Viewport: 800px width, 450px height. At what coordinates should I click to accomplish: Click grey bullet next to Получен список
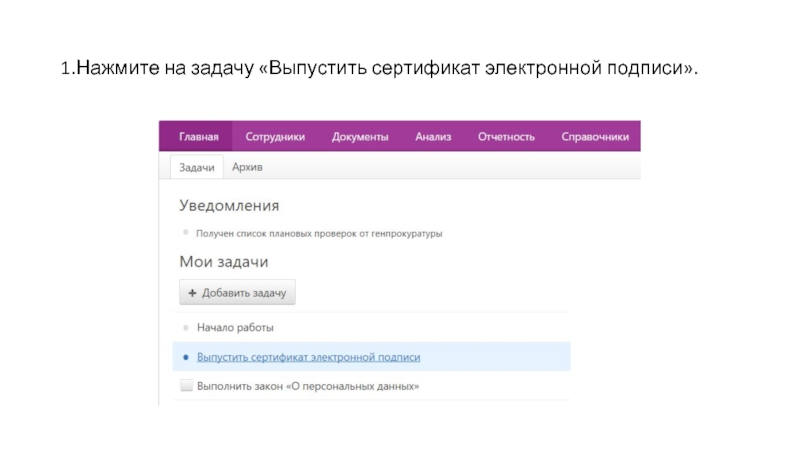[x=186, y=233]
